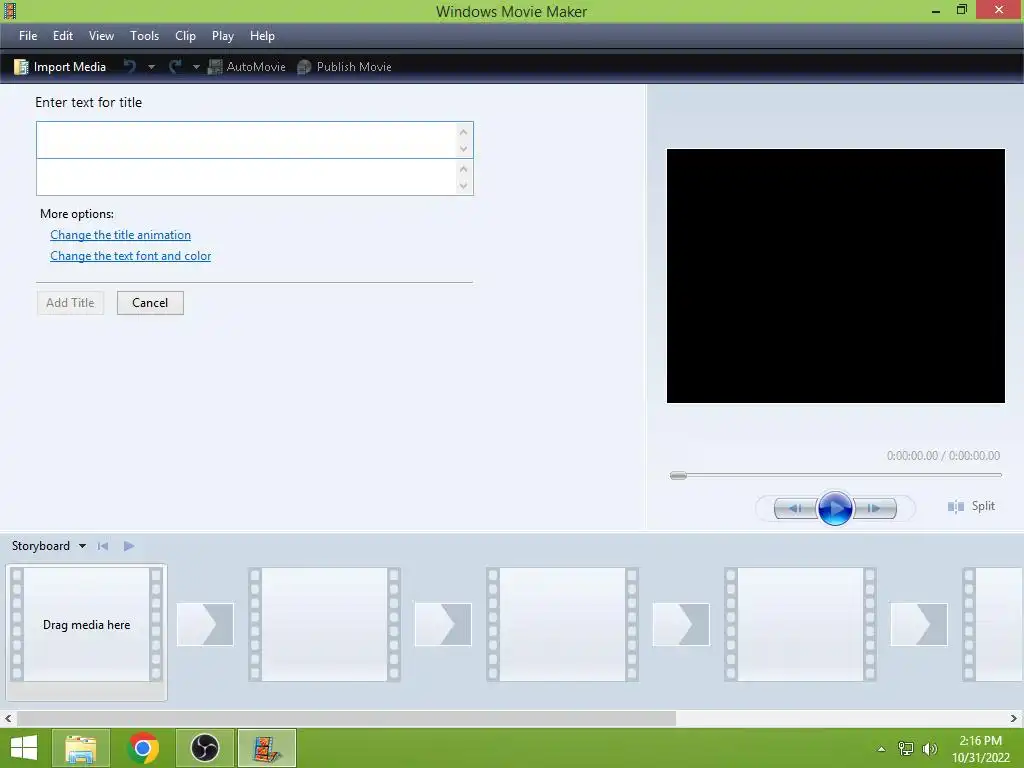
Task: Open Google Chrome from taskbar
Action: tap(143, 748)
